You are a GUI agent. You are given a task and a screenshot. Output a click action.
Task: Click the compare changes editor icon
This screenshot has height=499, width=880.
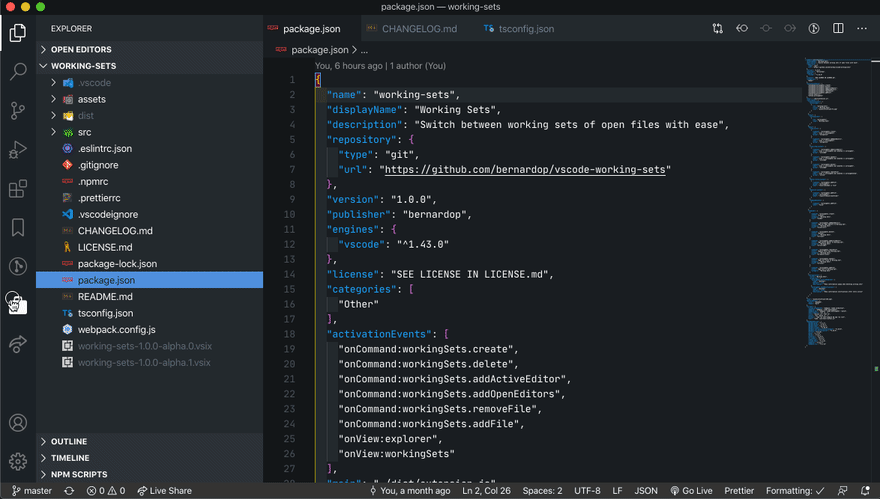(717, 29)
